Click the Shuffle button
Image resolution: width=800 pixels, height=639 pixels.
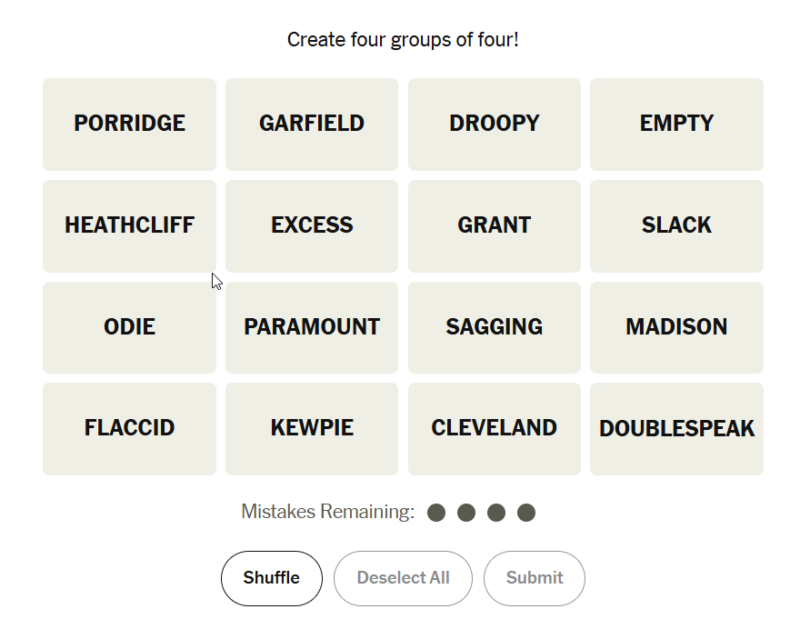click(271, 578)
